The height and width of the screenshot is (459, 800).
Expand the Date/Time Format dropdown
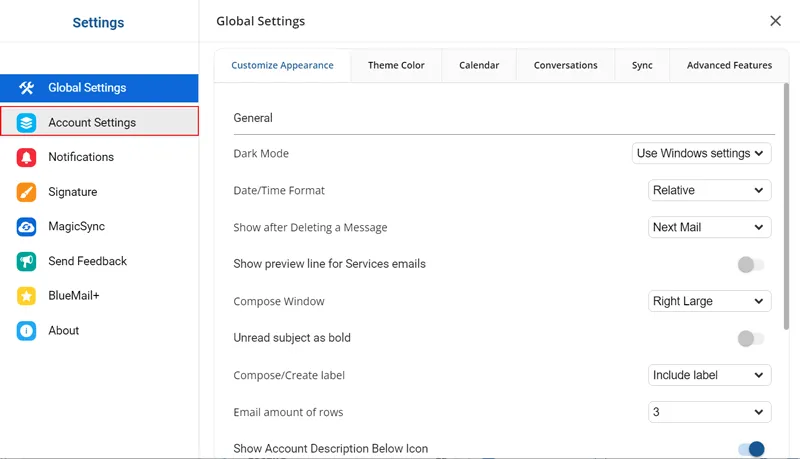pyautogui.click(x=709, y=190)
